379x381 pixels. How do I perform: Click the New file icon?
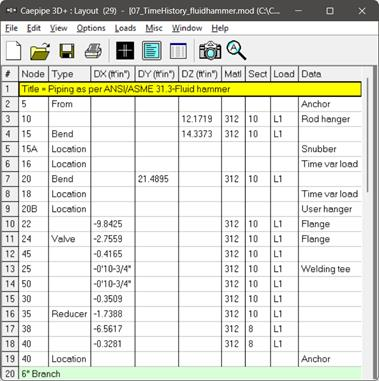click(x=14, y=51)
